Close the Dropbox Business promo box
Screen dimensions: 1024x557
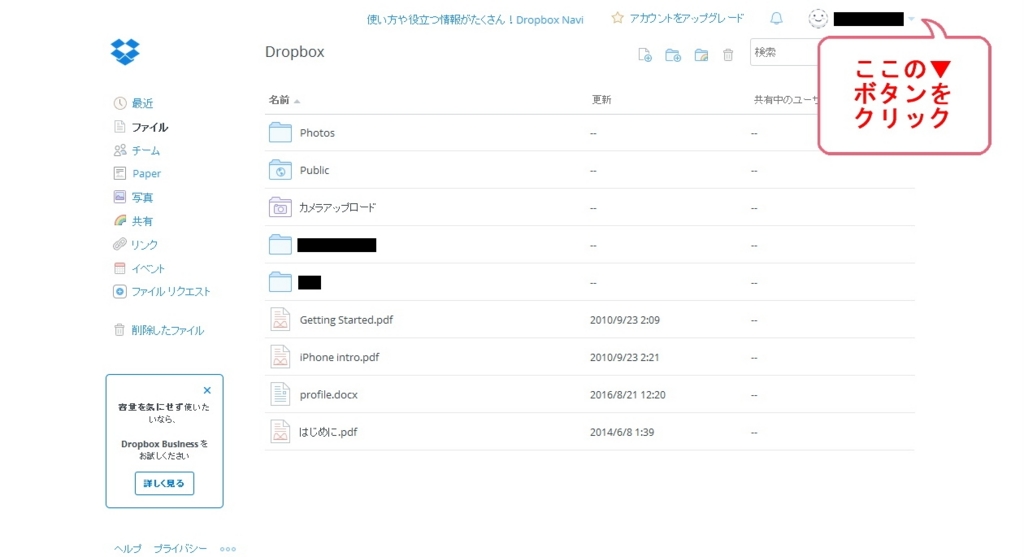click(207, 390)
